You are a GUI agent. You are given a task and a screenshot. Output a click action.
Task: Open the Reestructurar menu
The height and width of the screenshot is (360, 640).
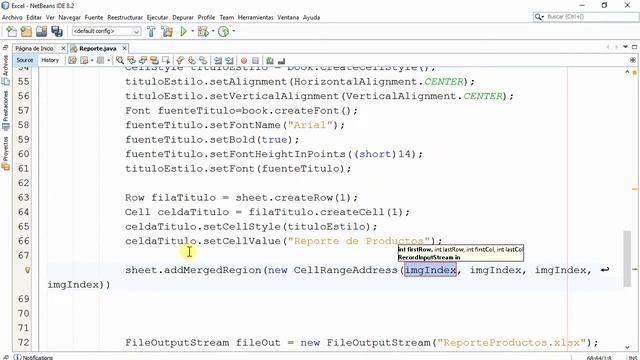125,17
